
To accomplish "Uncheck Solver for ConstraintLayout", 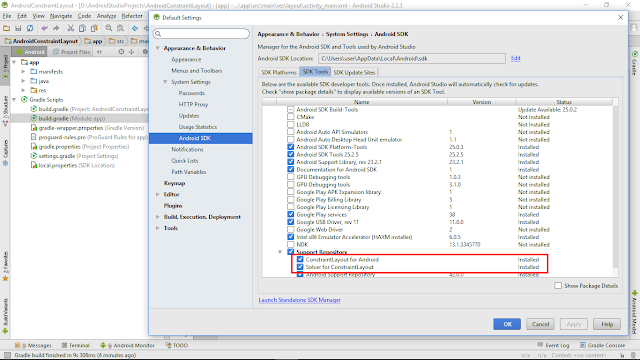I will pyautogui.click(x=300, y=267).
